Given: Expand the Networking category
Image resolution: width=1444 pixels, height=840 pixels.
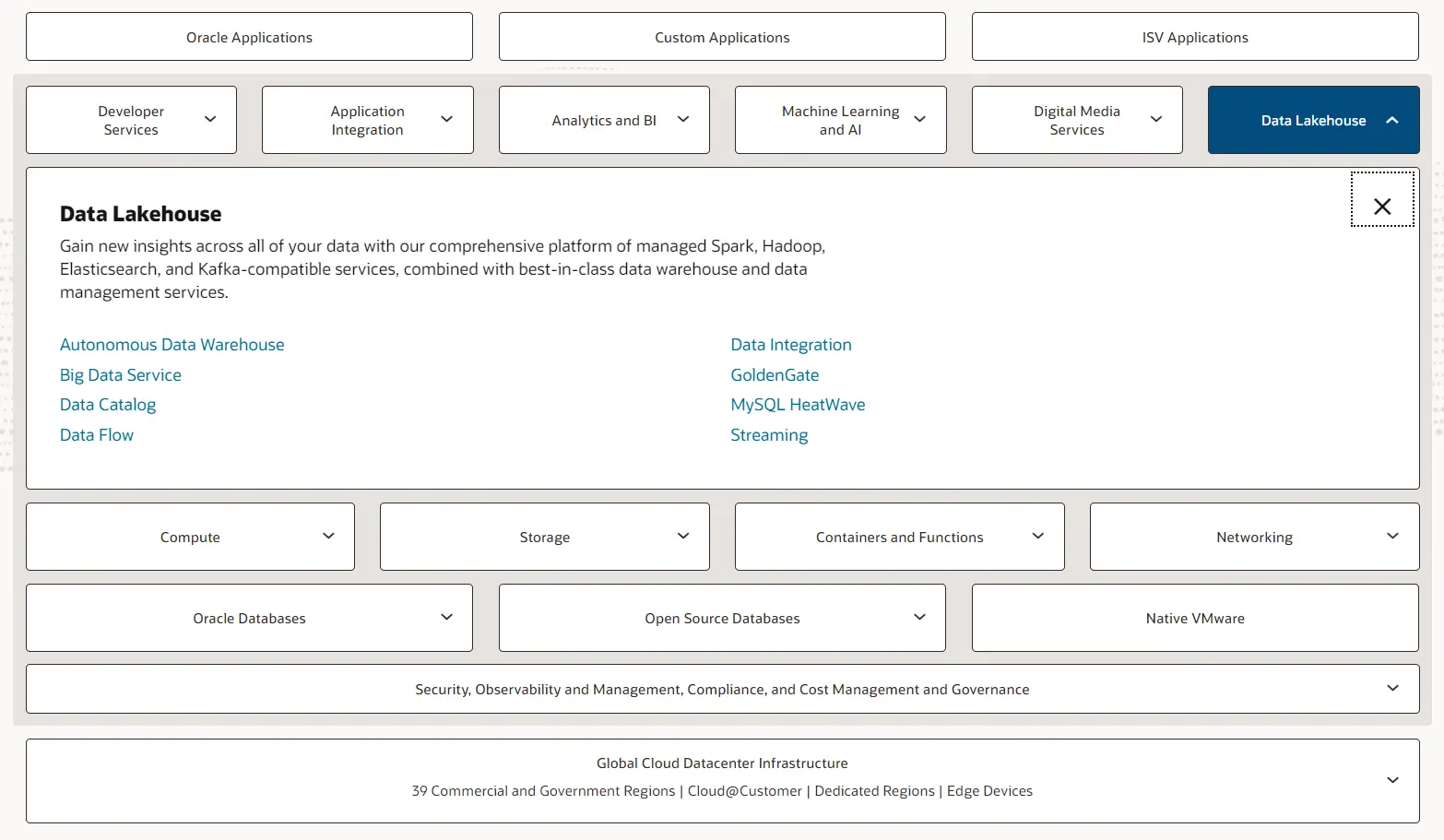Looking at the screenshot, I should coord(1254,537).
